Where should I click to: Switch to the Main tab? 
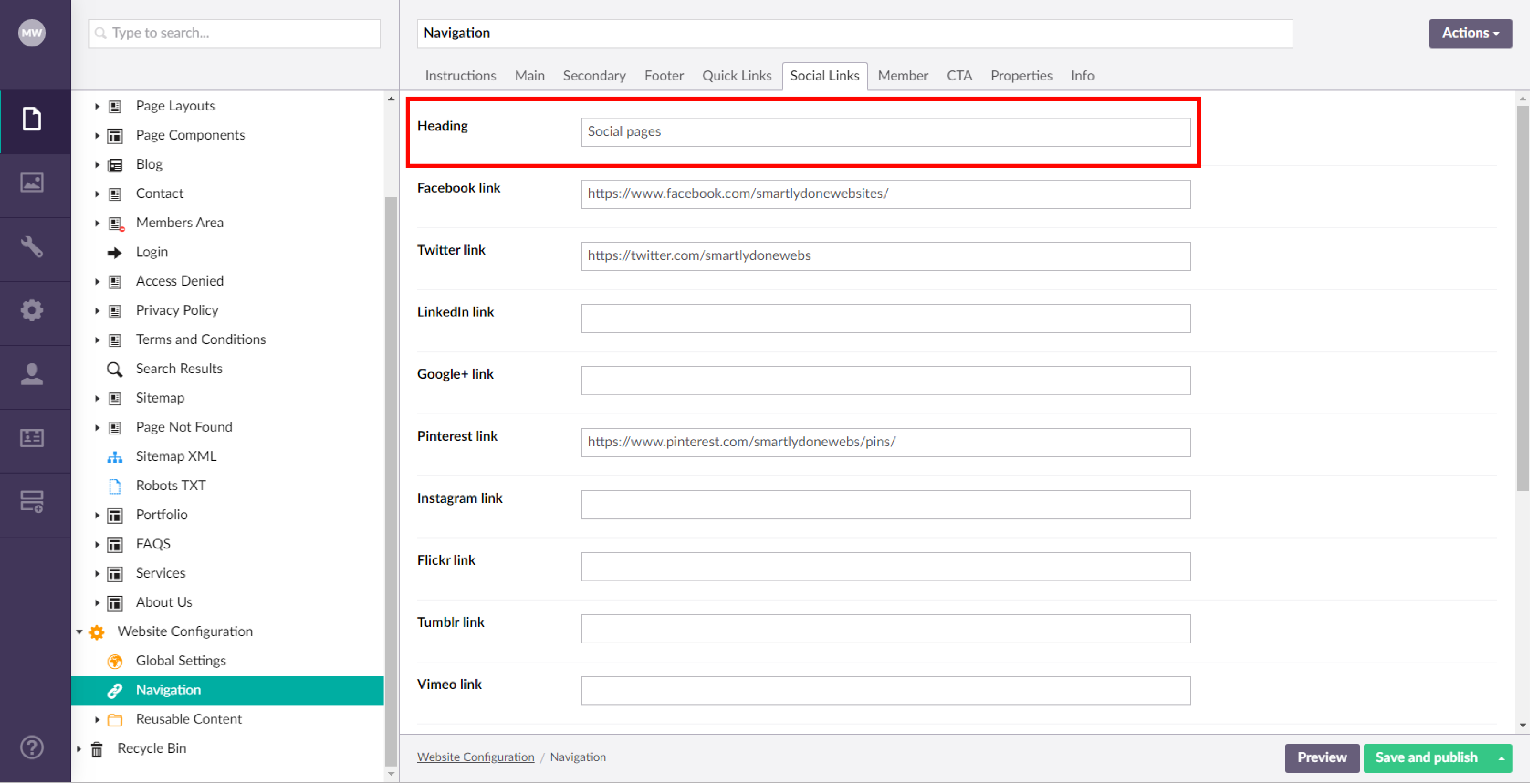click(x=529, y=75)
